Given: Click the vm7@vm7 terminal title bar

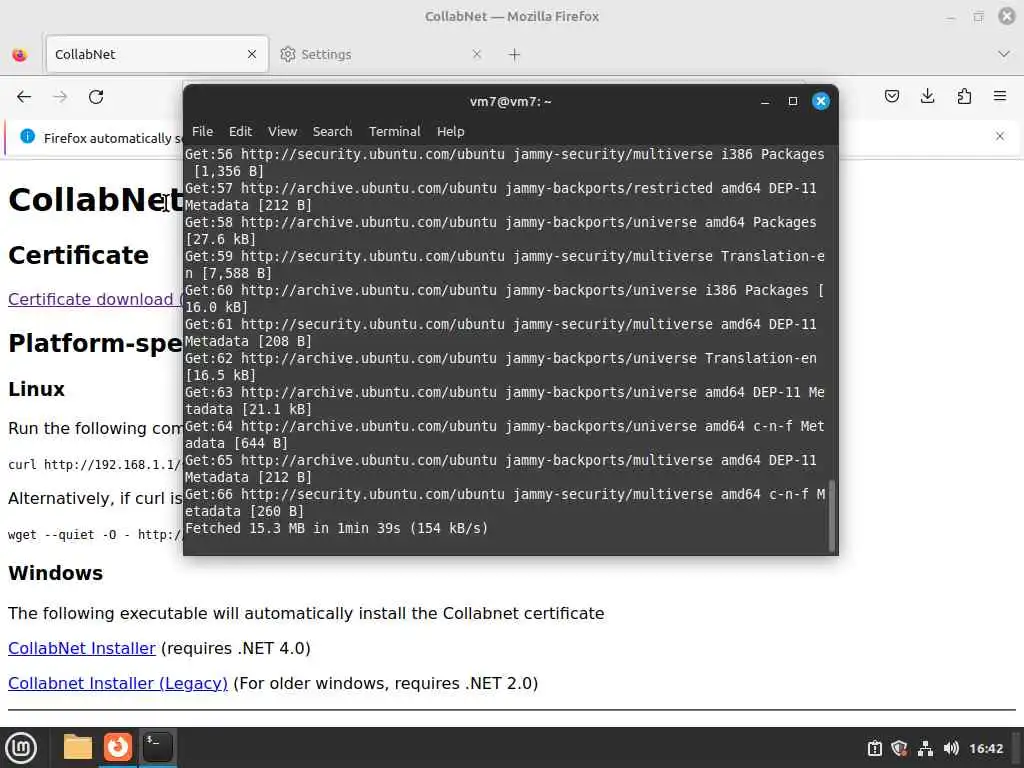Looking at the screenshot, I should coord(511,101).
